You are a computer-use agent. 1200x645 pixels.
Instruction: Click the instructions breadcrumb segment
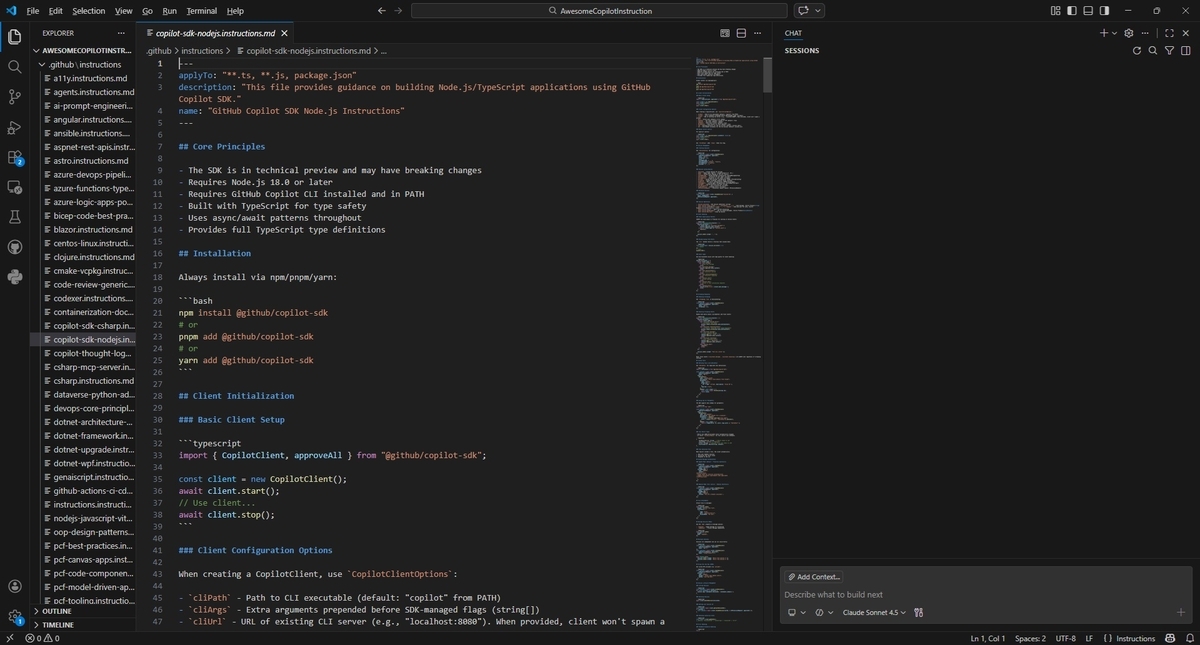click(202, 50)
